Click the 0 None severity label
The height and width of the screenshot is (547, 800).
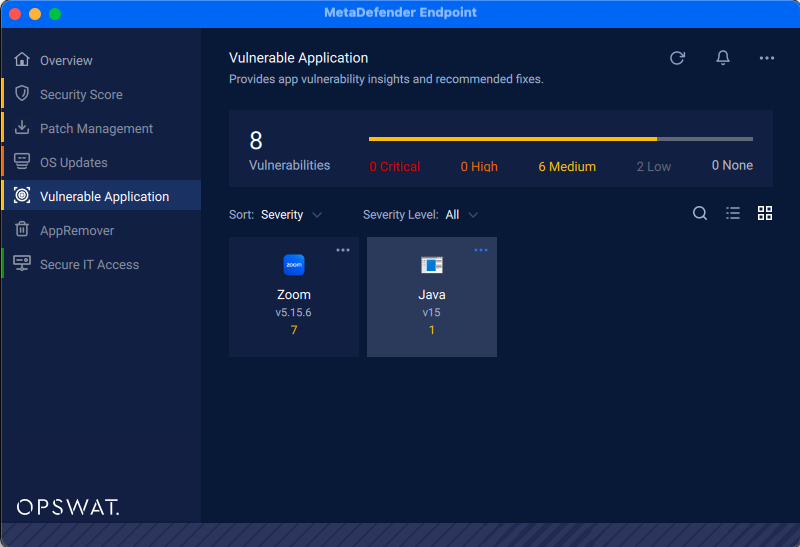coord(732,165)
